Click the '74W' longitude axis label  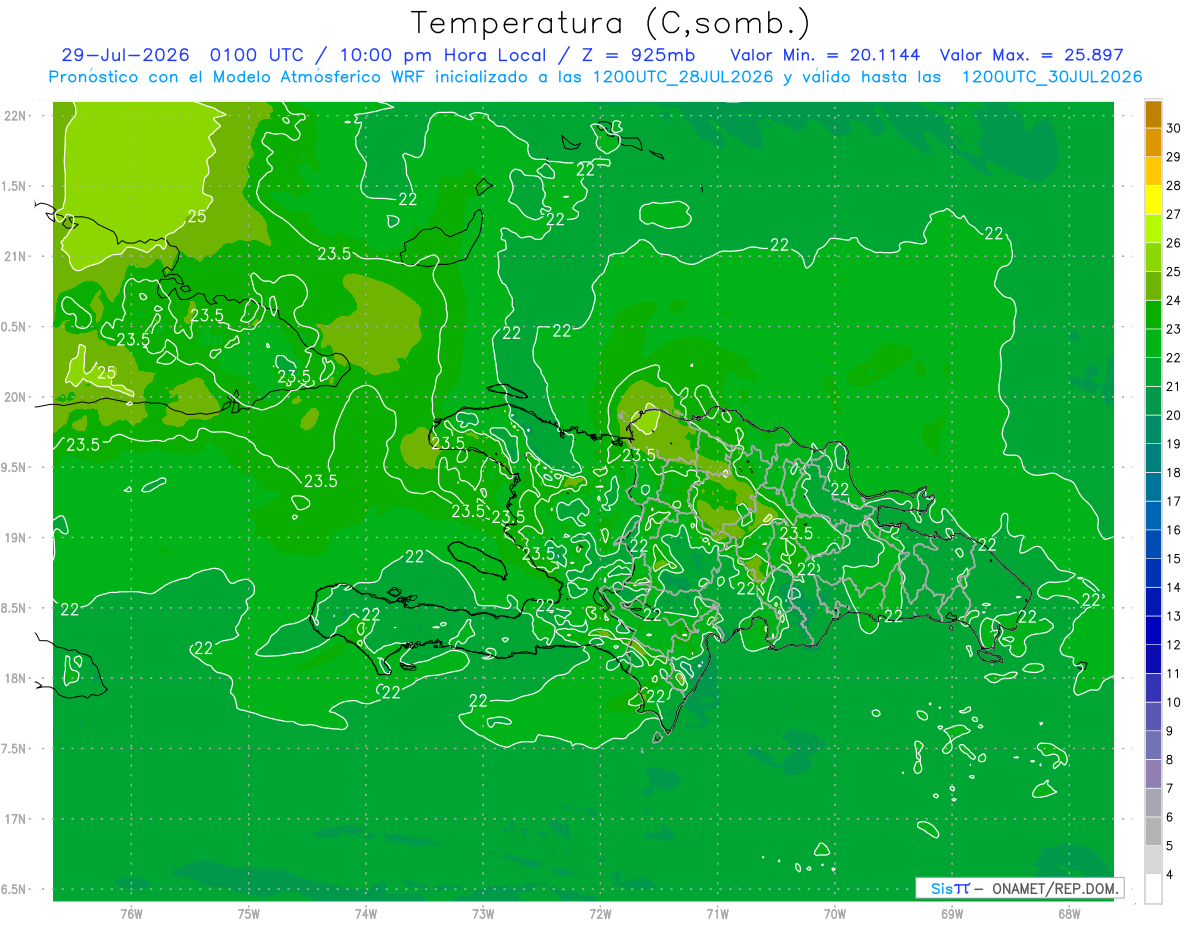tap(366, 913)
